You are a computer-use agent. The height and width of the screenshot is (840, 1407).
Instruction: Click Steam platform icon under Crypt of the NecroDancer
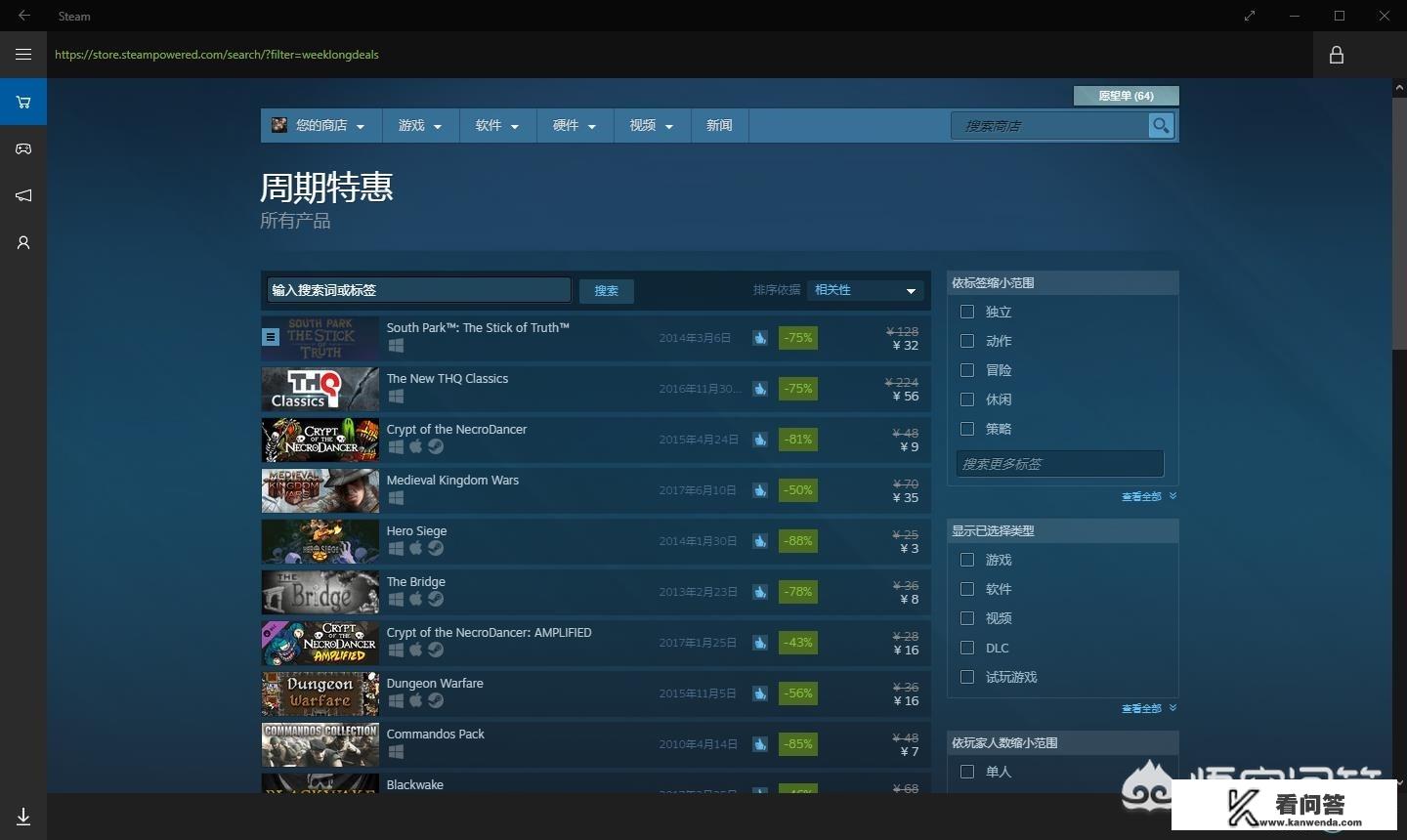pyautogui.click(x=436, y=446)
